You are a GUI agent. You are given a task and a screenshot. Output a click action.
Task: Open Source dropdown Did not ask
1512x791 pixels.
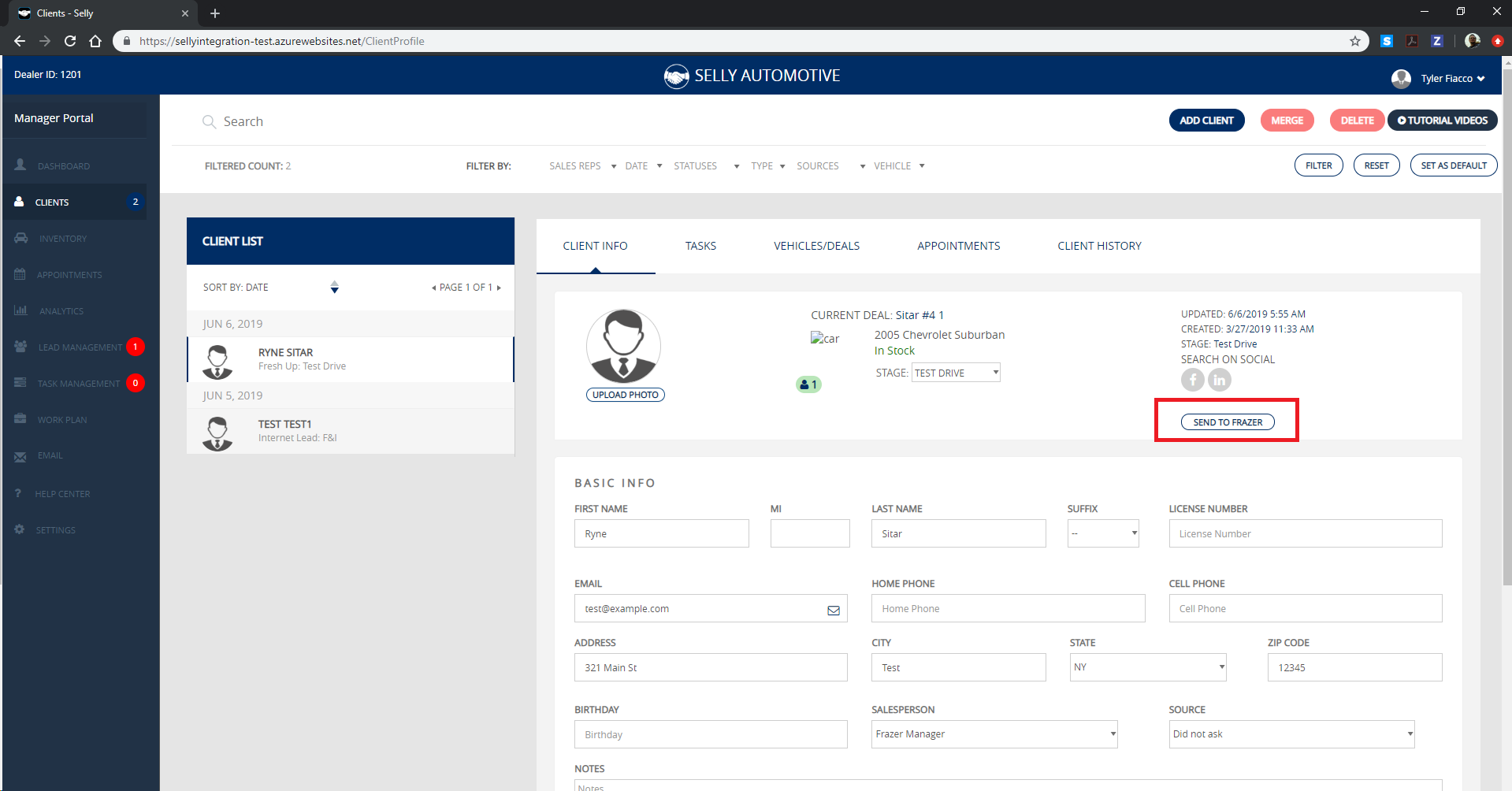pyautogui.click(x=1291, y=734)
